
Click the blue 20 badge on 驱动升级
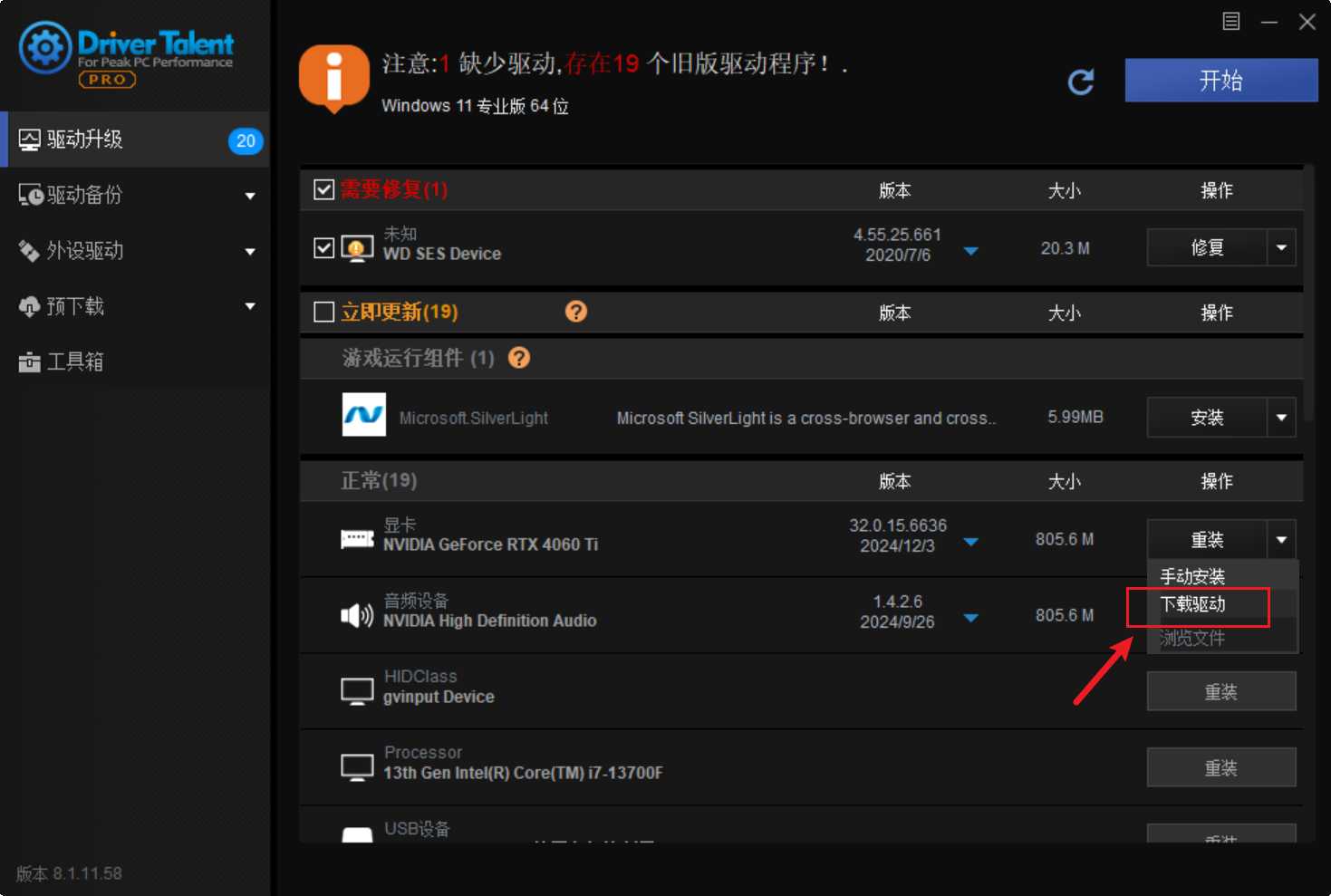pos(246,140)
